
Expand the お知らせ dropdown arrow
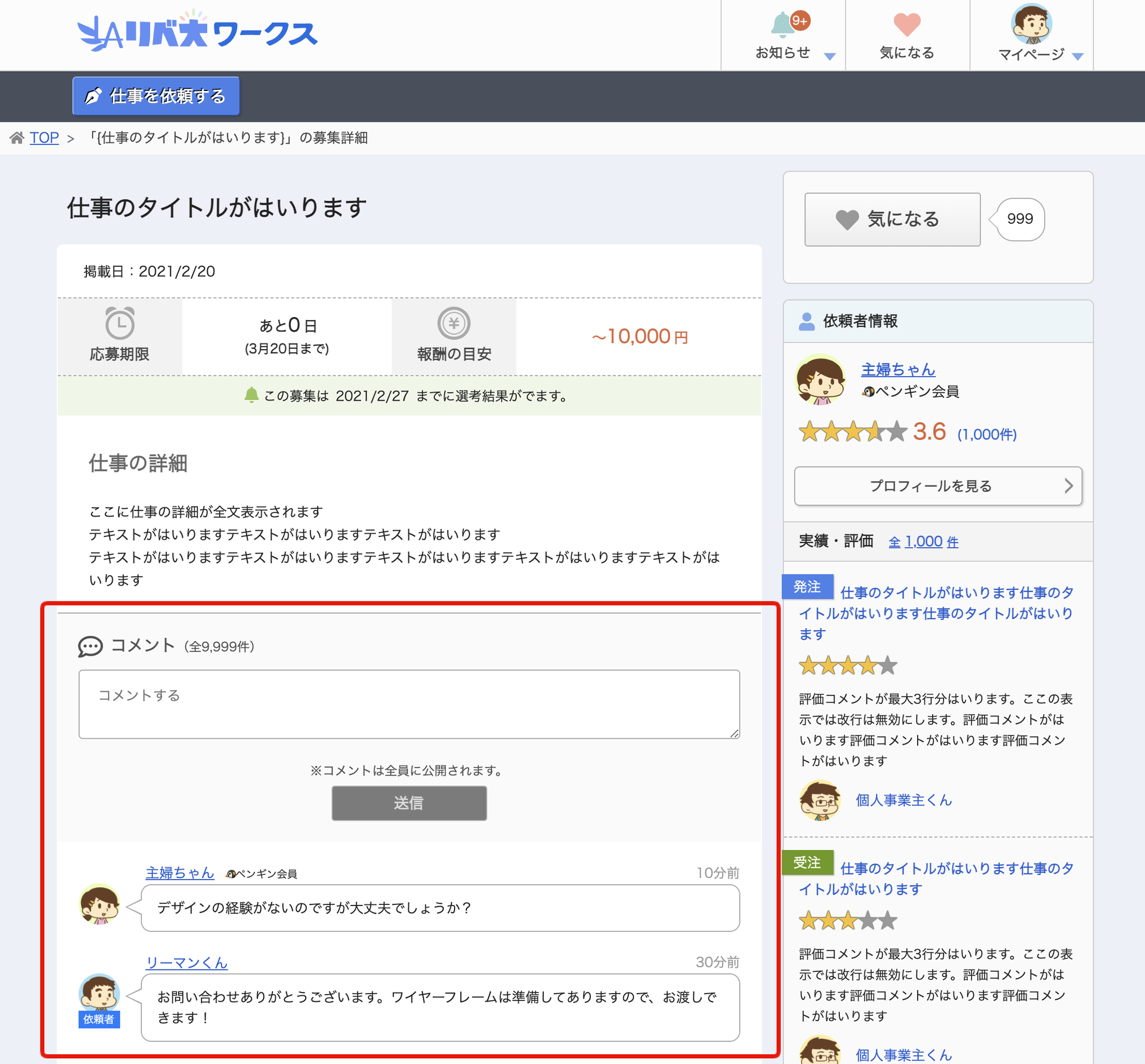pos(830,57)
